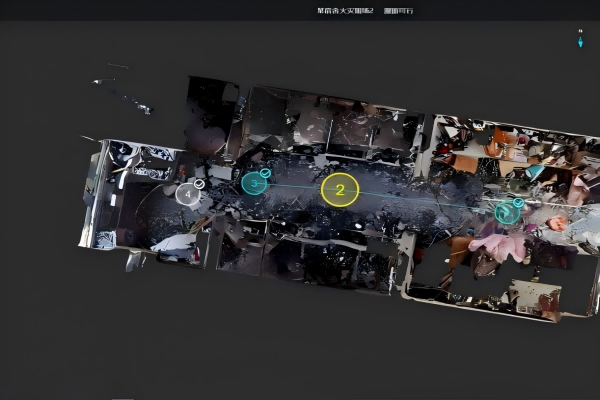
Task: Toggle the checkmark badge on waypoint 3
Action: [265, 173]
